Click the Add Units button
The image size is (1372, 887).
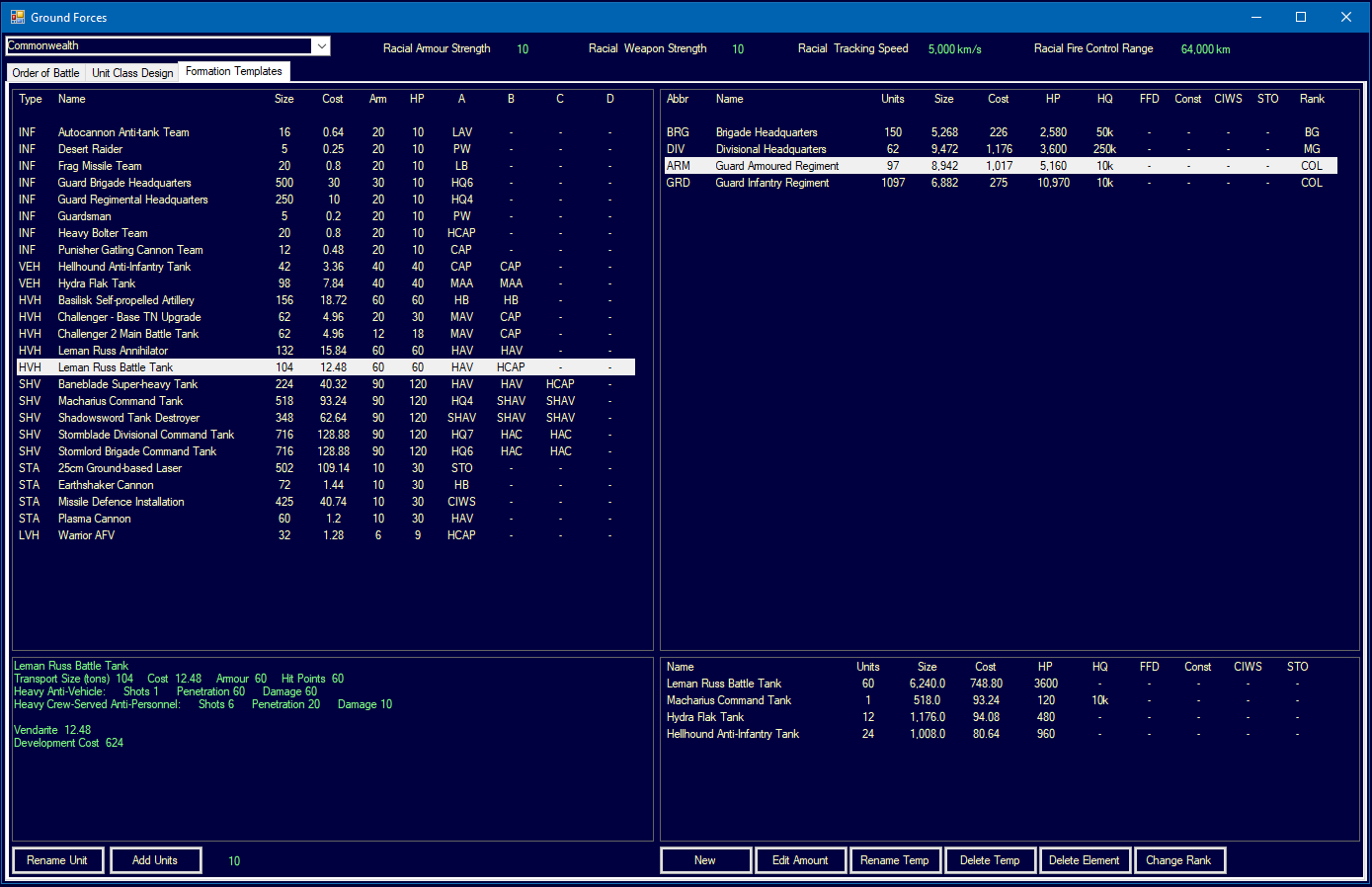pos(155,860)
